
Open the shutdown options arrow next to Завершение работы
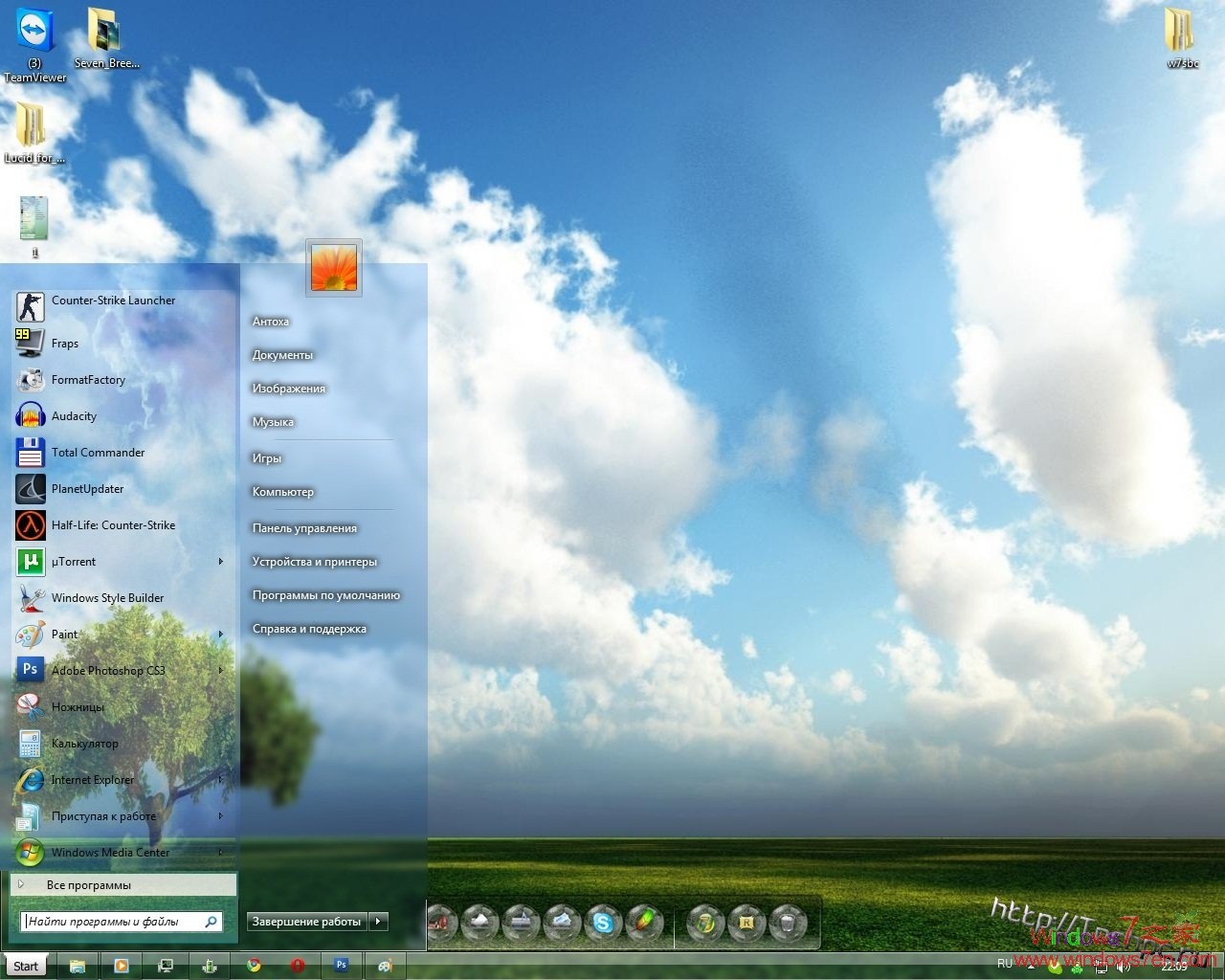pos(379,921)
